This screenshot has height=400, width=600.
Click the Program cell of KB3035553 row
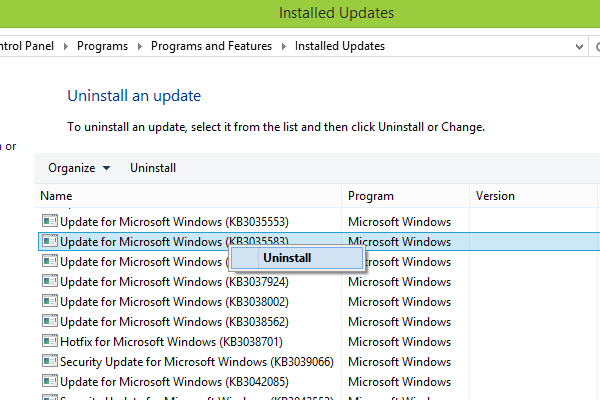click(399, 222)
